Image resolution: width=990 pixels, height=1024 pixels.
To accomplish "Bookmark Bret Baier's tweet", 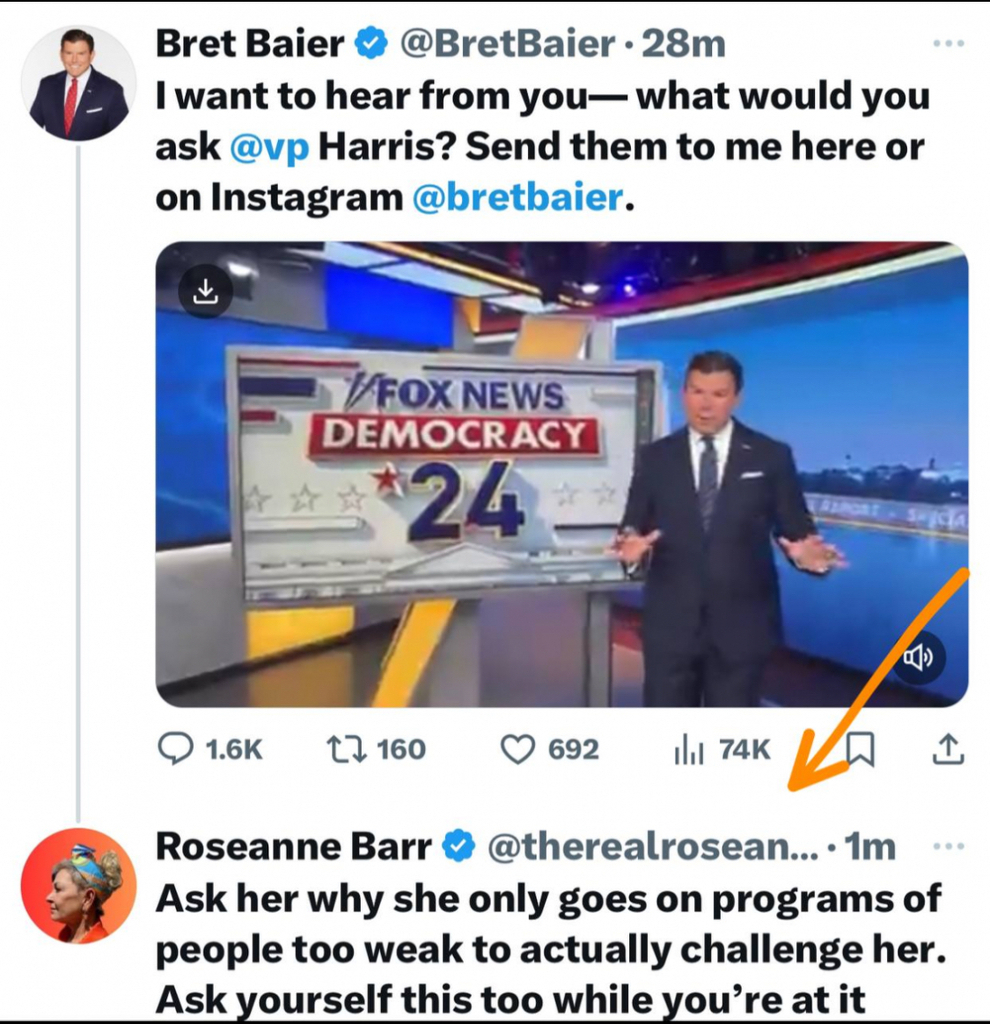I will 861,749.
